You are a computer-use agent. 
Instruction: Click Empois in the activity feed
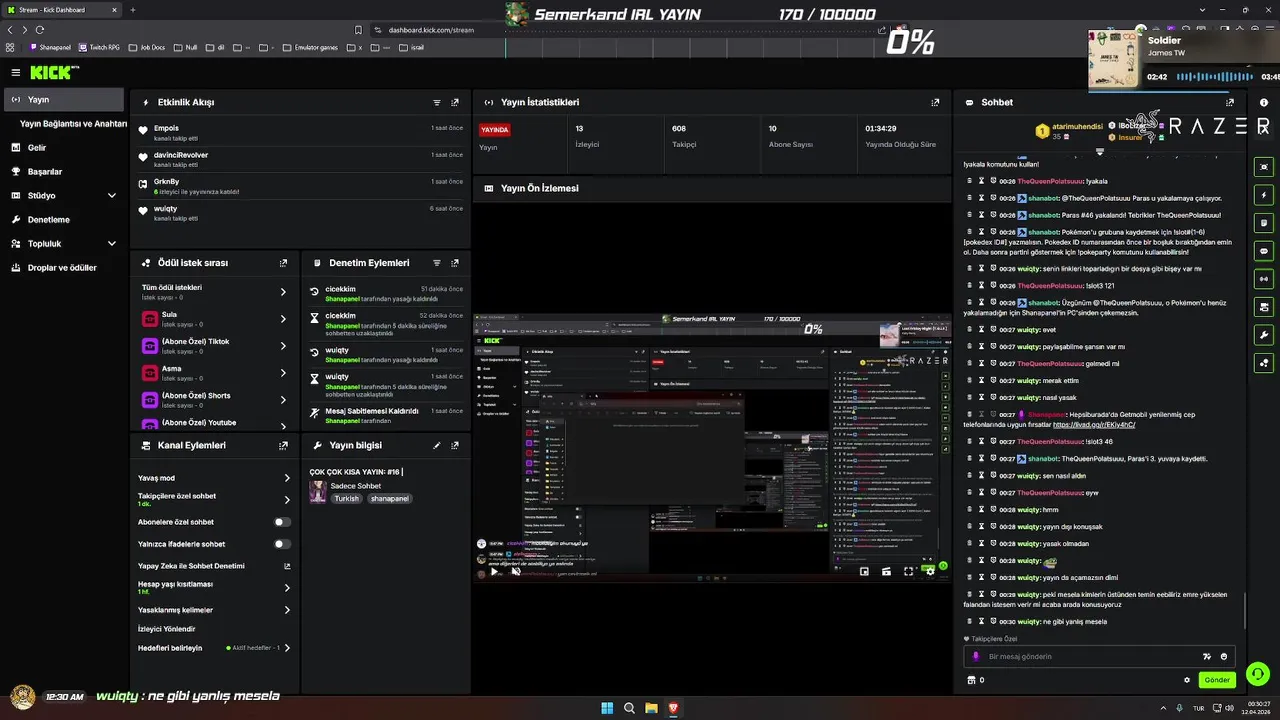[x=166, y=128]
